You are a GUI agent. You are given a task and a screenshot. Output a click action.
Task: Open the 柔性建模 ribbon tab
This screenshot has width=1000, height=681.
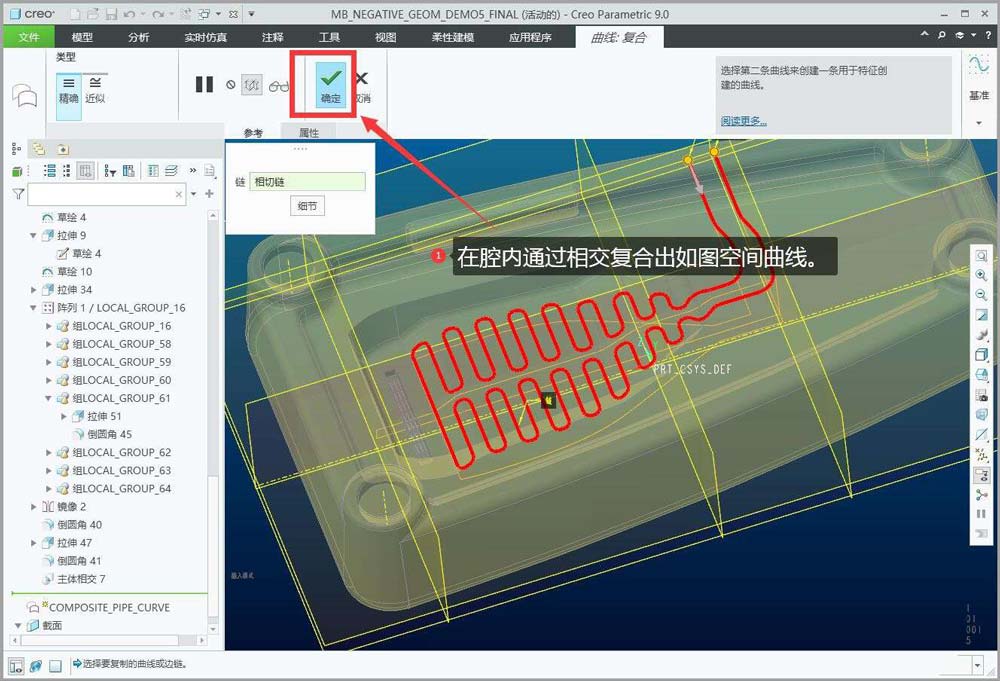tap(453, 37)
